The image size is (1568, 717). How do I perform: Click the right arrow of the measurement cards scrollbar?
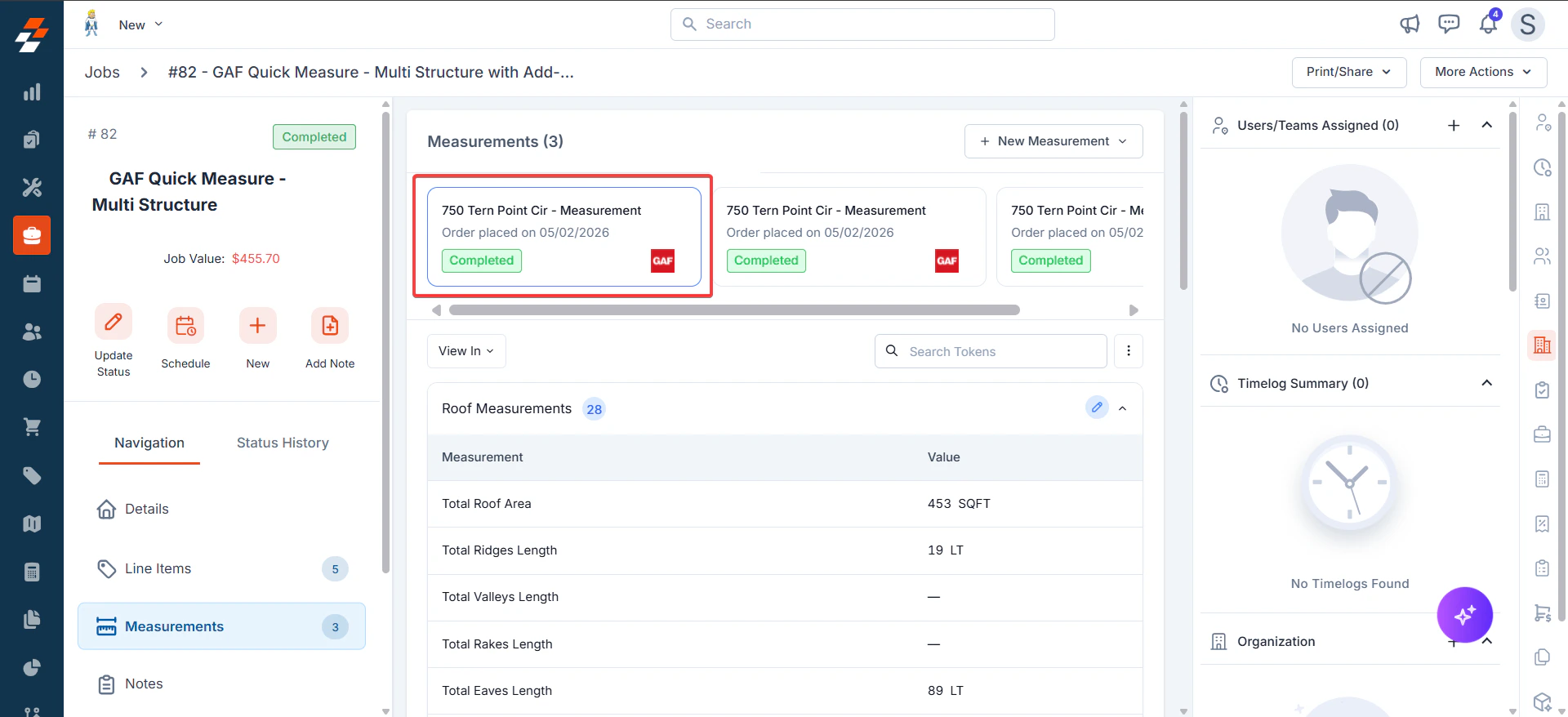pyautogui.click(x=1134, y=310)
